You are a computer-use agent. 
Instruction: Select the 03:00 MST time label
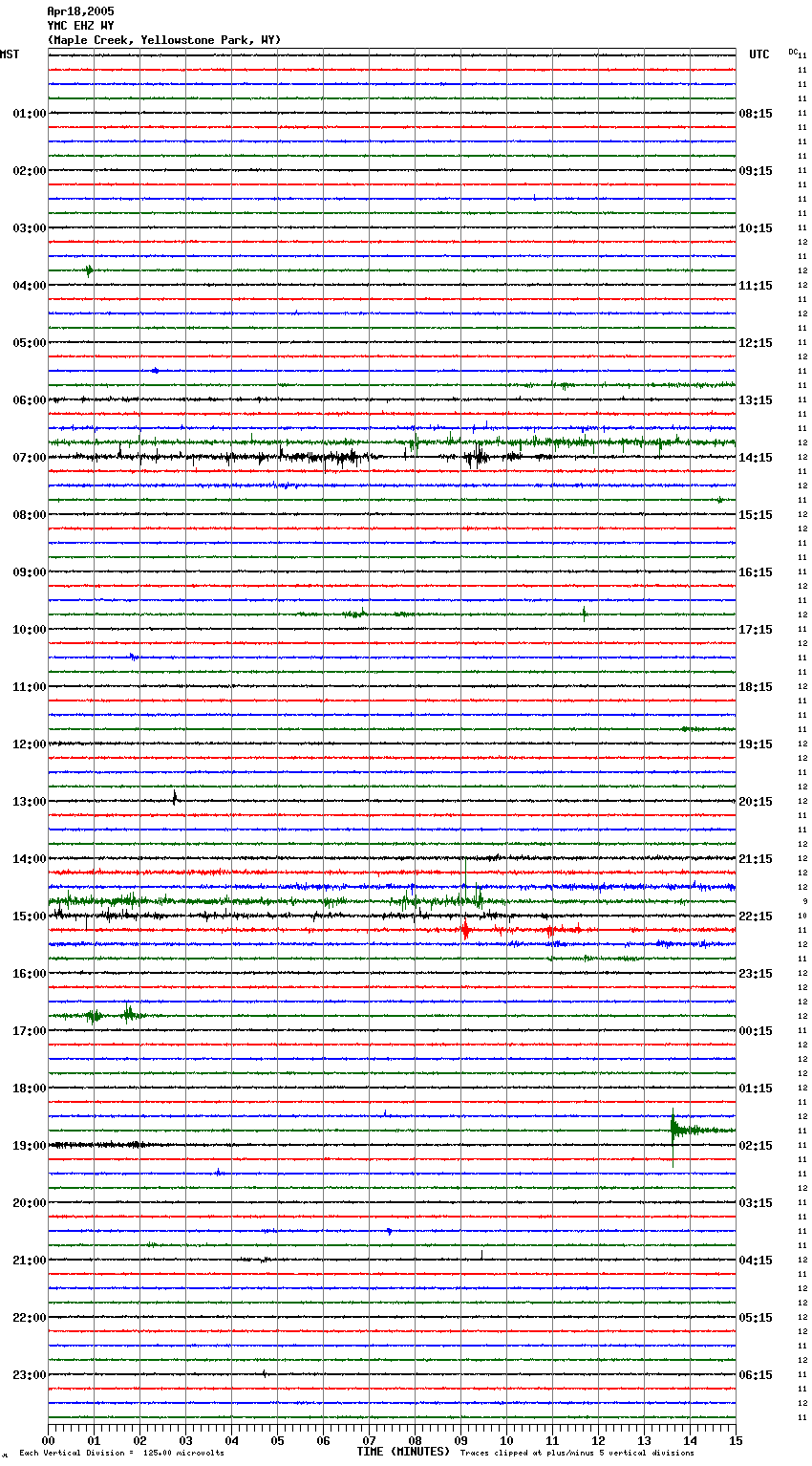pos(29,228)
